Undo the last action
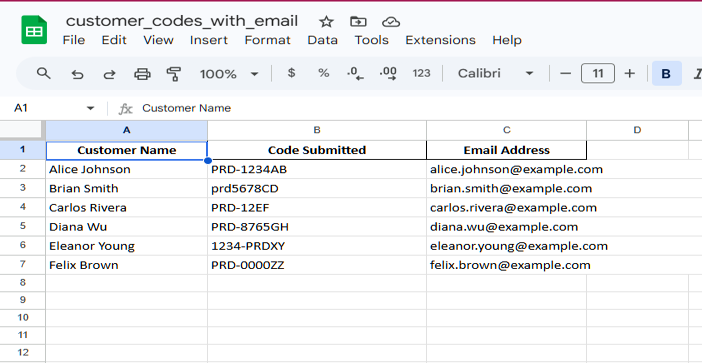Image resolution: width=702 pixels, height=363 pixels. coord(77,74)
